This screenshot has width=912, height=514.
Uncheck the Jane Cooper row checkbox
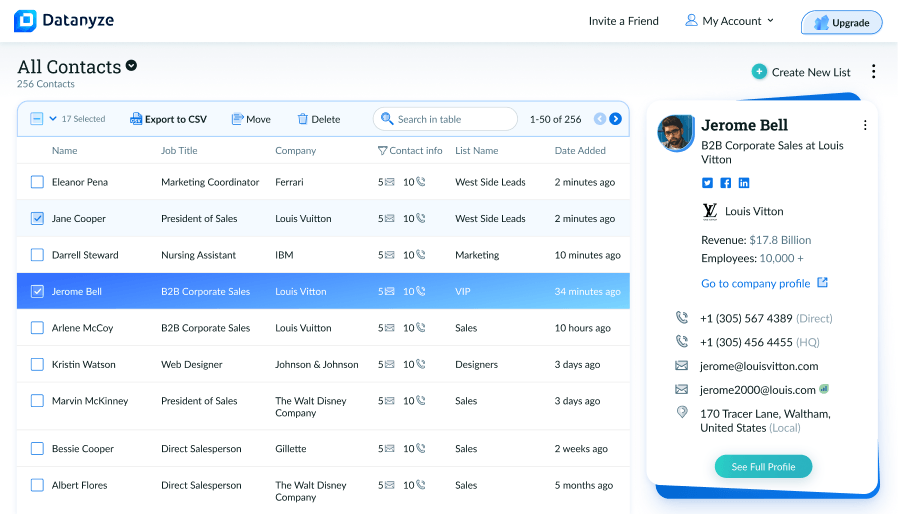(37, 219)
